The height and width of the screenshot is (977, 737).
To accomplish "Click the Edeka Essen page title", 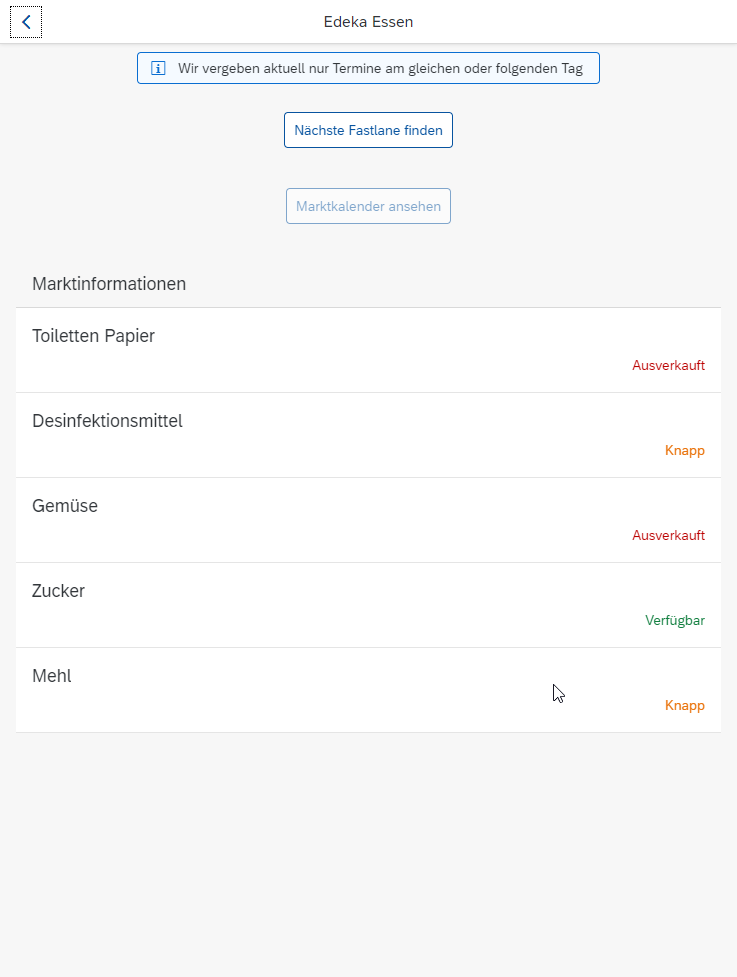I will (368, 22).
